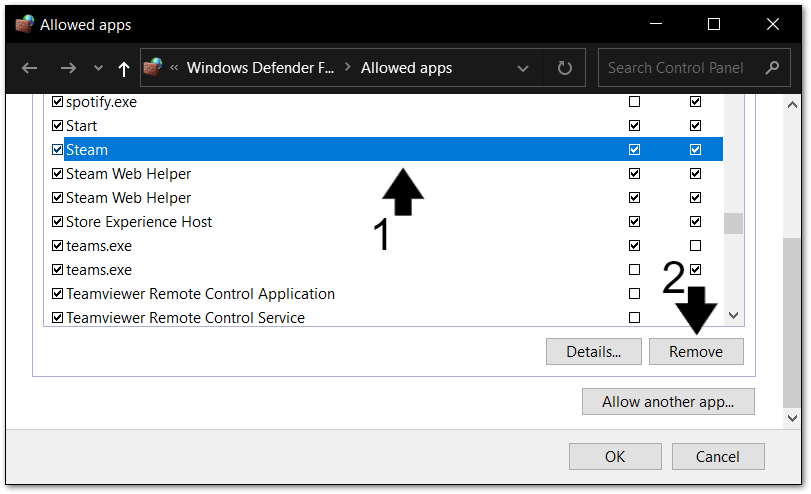
Task: Click the search magnifier icon
Action: [x=772, y=68]
